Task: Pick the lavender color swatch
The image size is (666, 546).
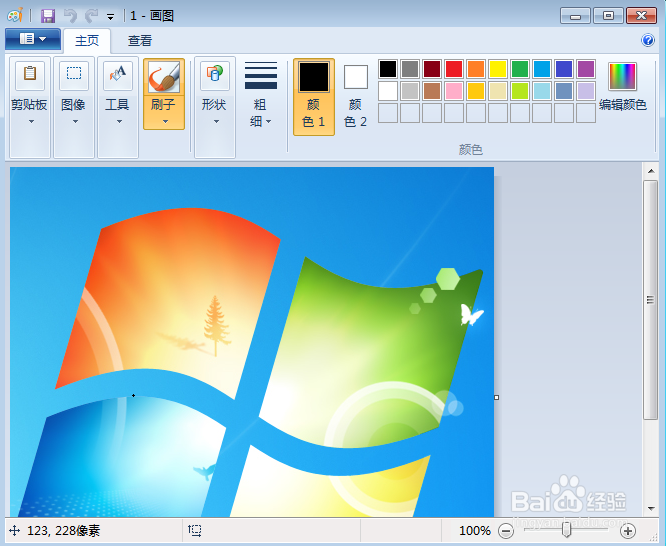Action: [586, 91]
